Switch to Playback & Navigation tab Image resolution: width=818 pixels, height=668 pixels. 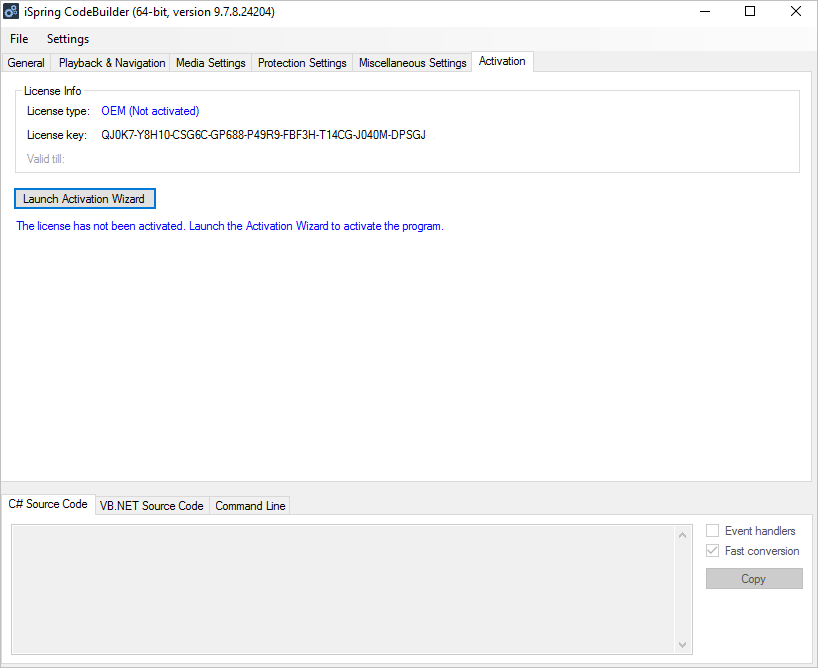[112, 63]
